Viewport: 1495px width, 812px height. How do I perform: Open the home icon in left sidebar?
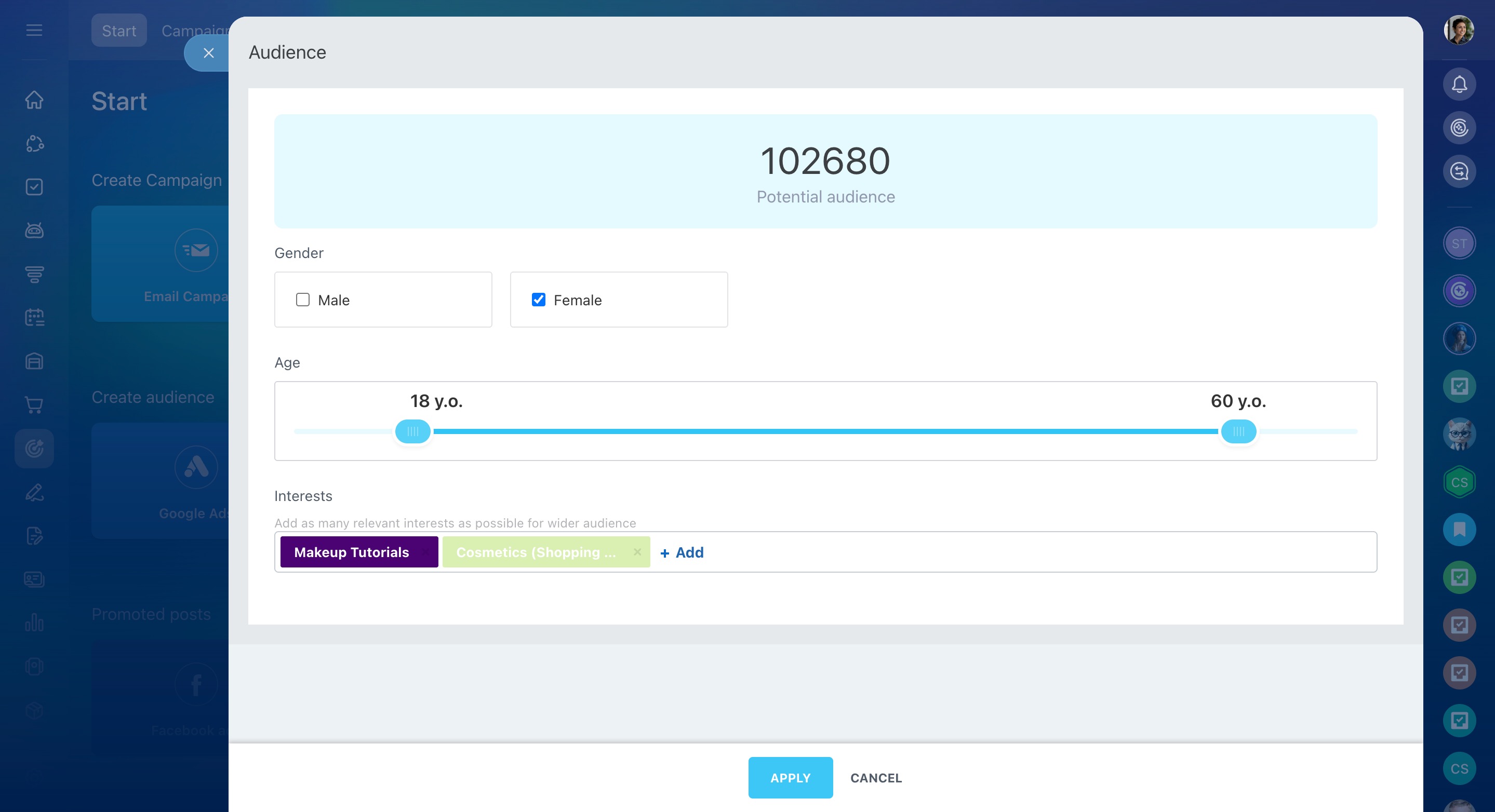pyautogui.click(x=34, y=100)
